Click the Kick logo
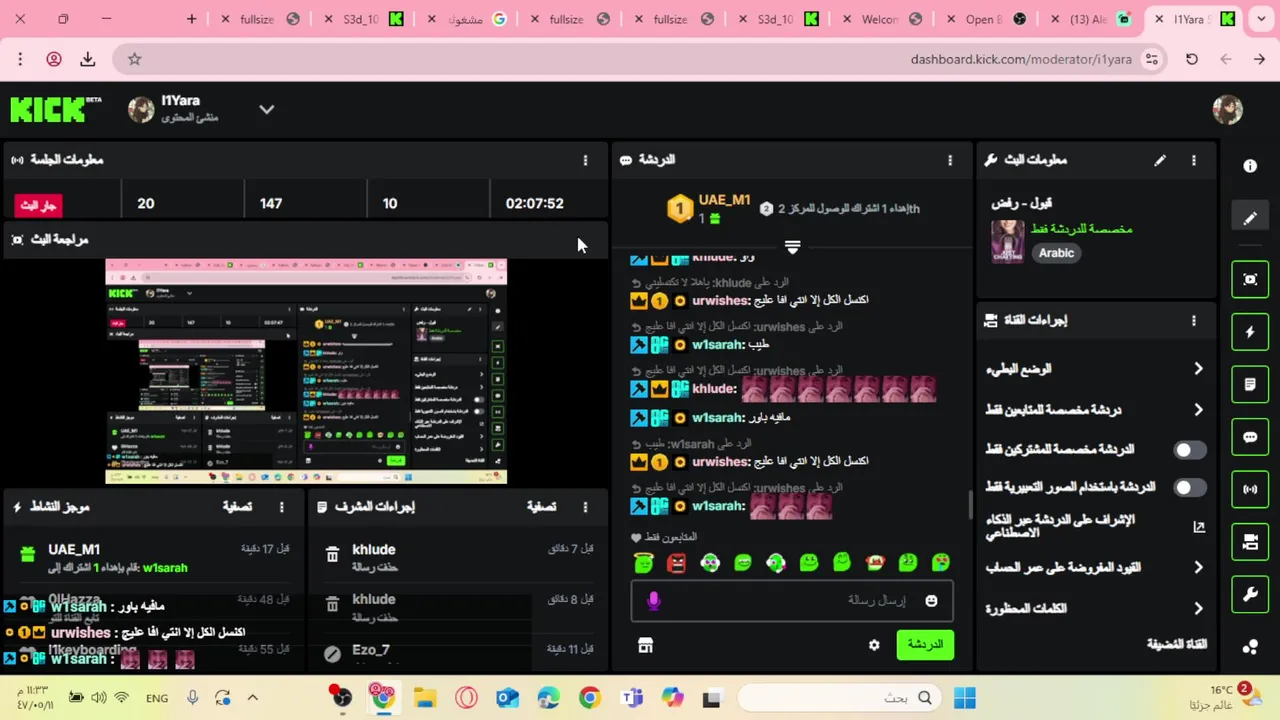Image resolution: width=1280 pixels, height=720 pixels. (x=55, y=109)
